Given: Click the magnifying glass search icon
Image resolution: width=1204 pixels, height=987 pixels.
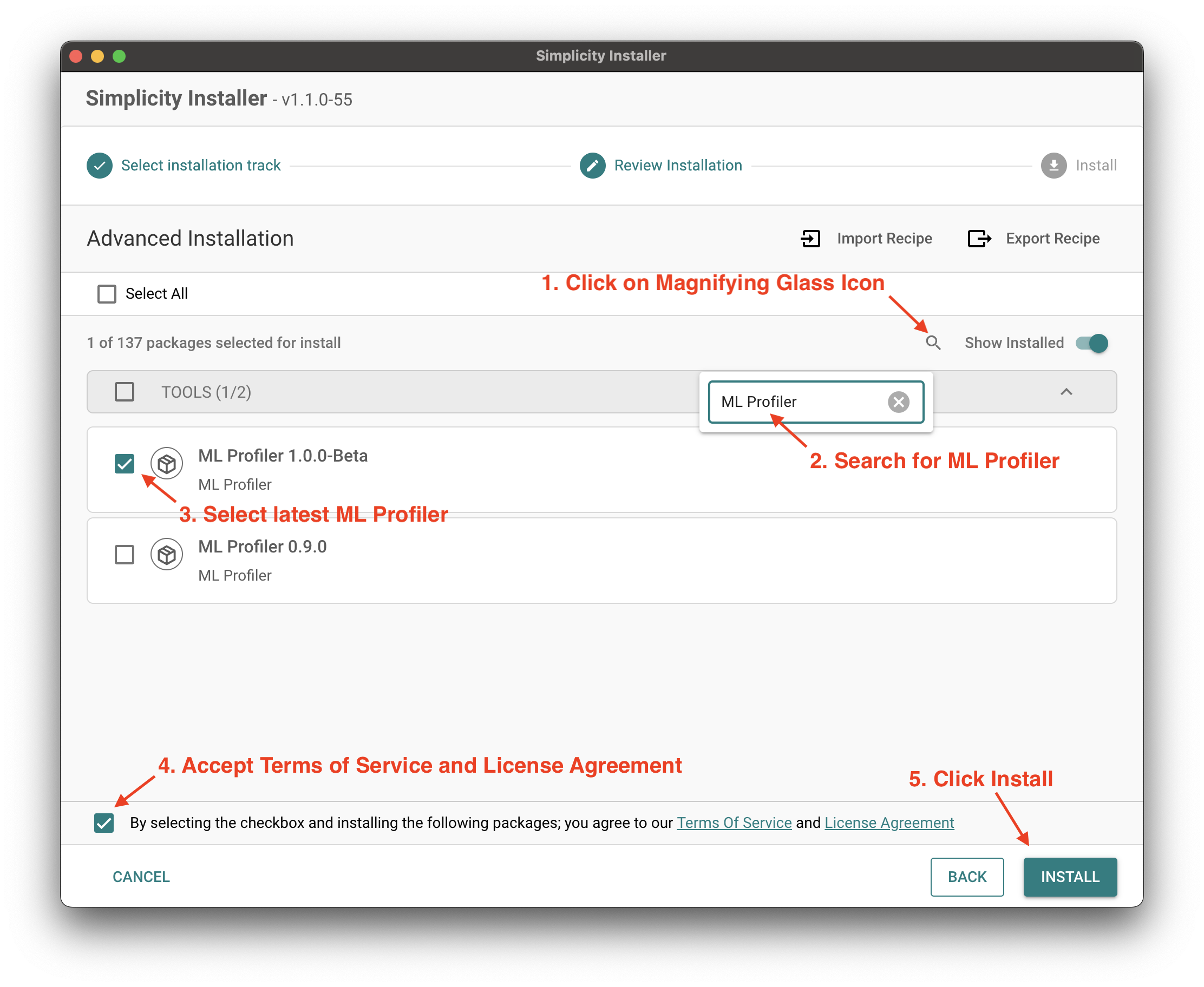Looking at the screenshot, I should click(x=933, y=343).
